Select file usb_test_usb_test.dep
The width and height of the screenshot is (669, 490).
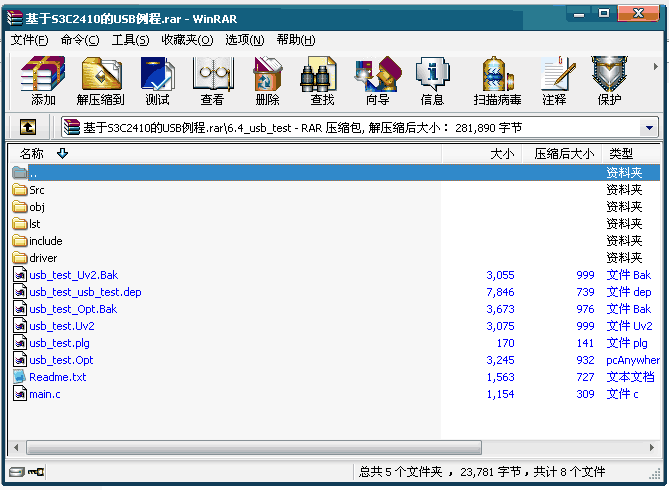85,292
